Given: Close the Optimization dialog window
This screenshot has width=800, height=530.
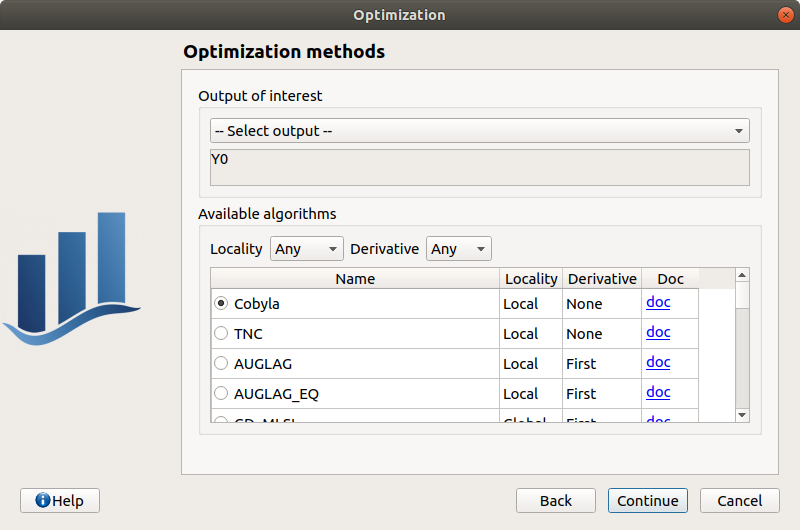Looking at the screenshot, I should (785, 15).
